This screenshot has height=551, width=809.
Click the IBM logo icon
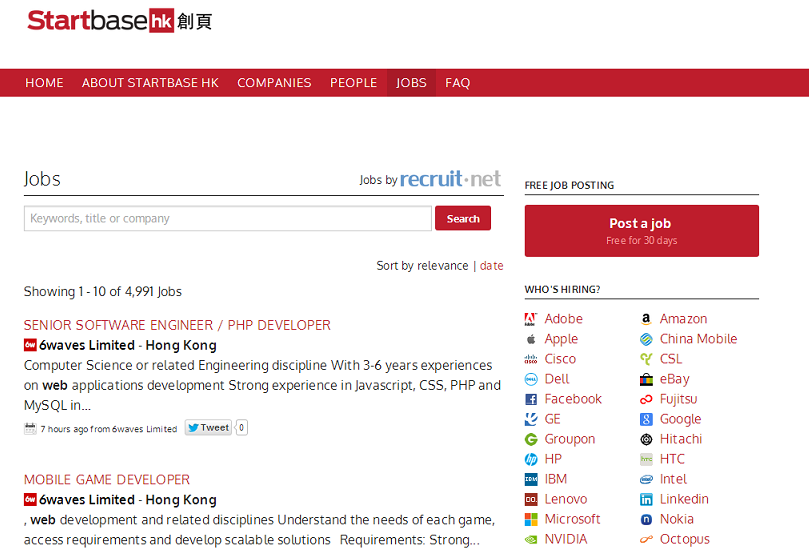pos(530,479)
